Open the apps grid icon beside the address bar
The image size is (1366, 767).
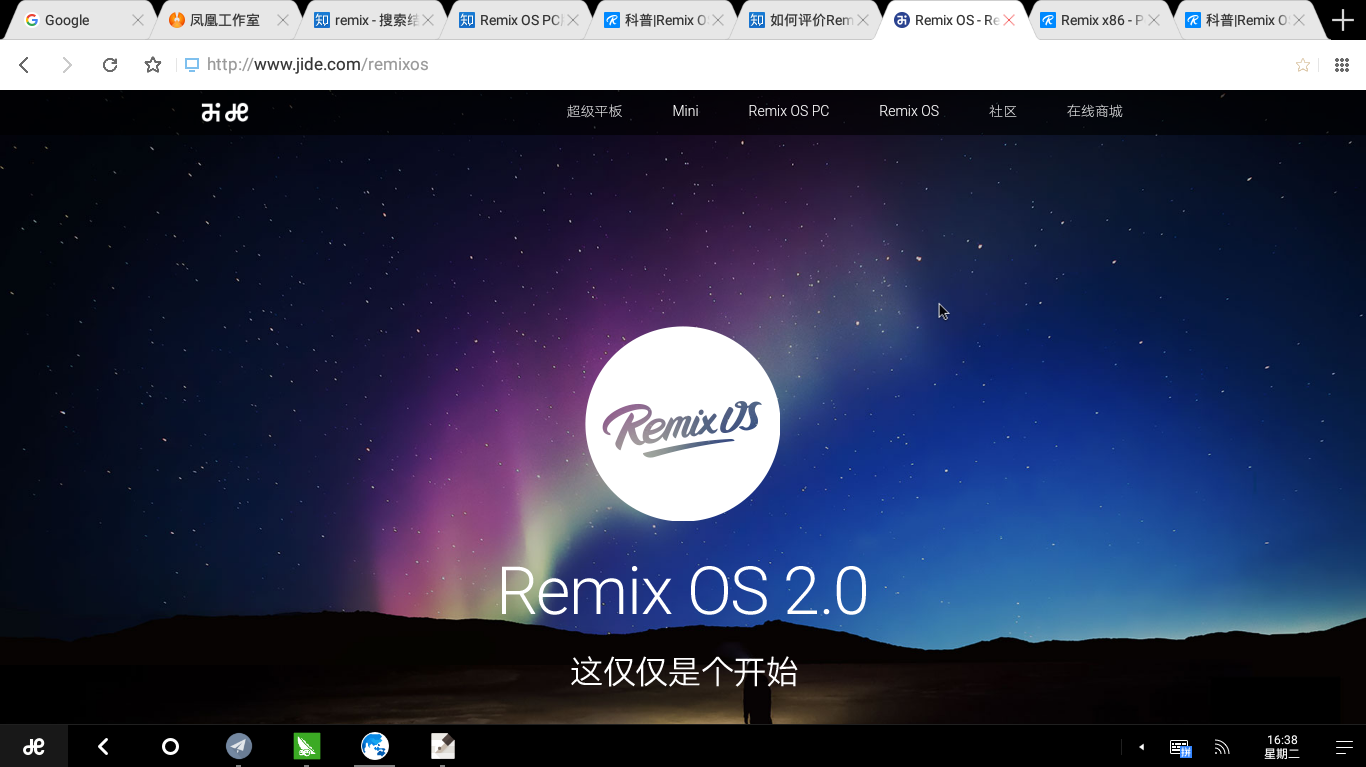click(1341, 64)
